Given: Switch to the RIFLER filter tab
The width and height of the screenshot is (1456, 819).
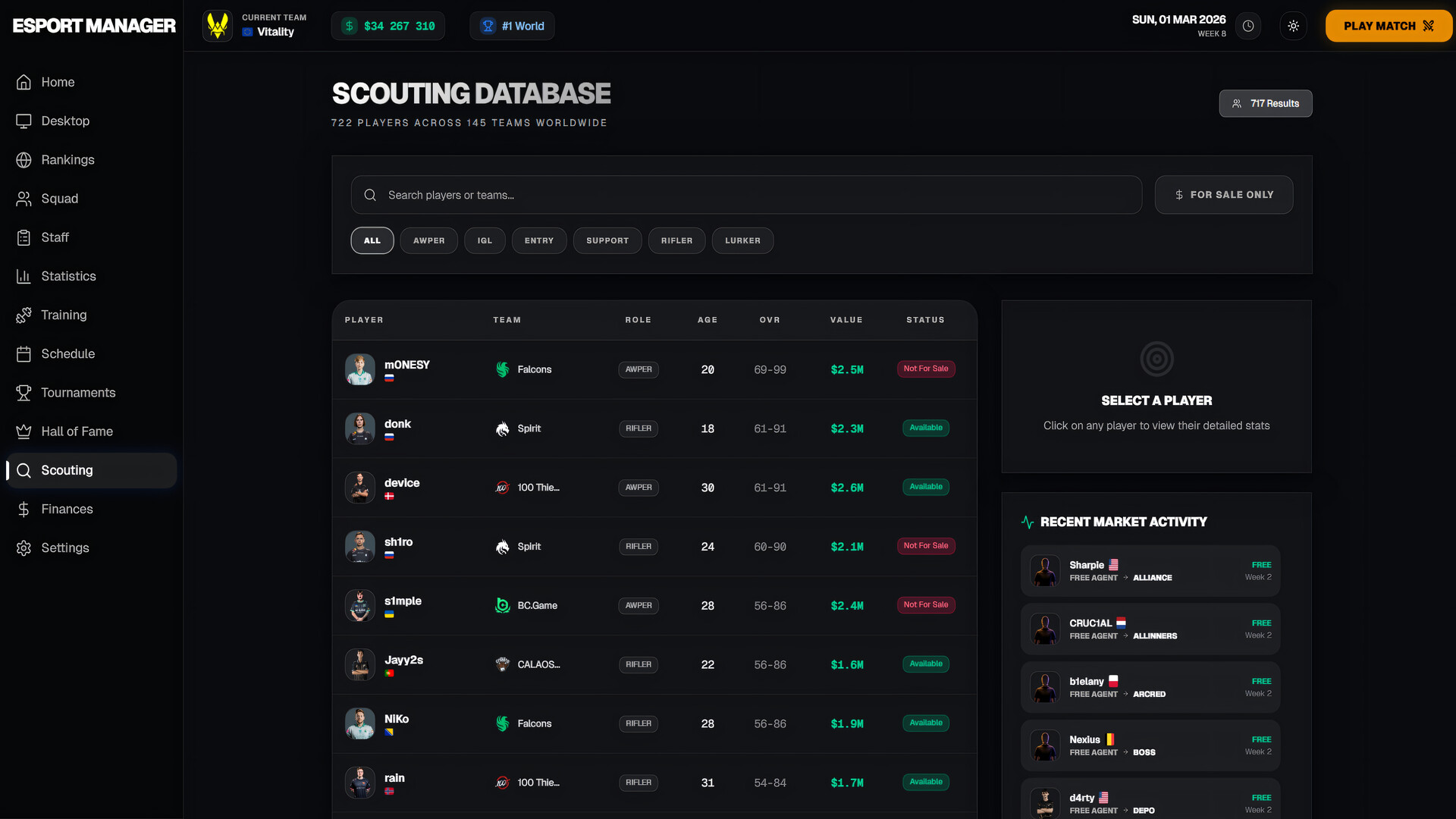Looking at the screenshot, I should [x=676, y=240].
